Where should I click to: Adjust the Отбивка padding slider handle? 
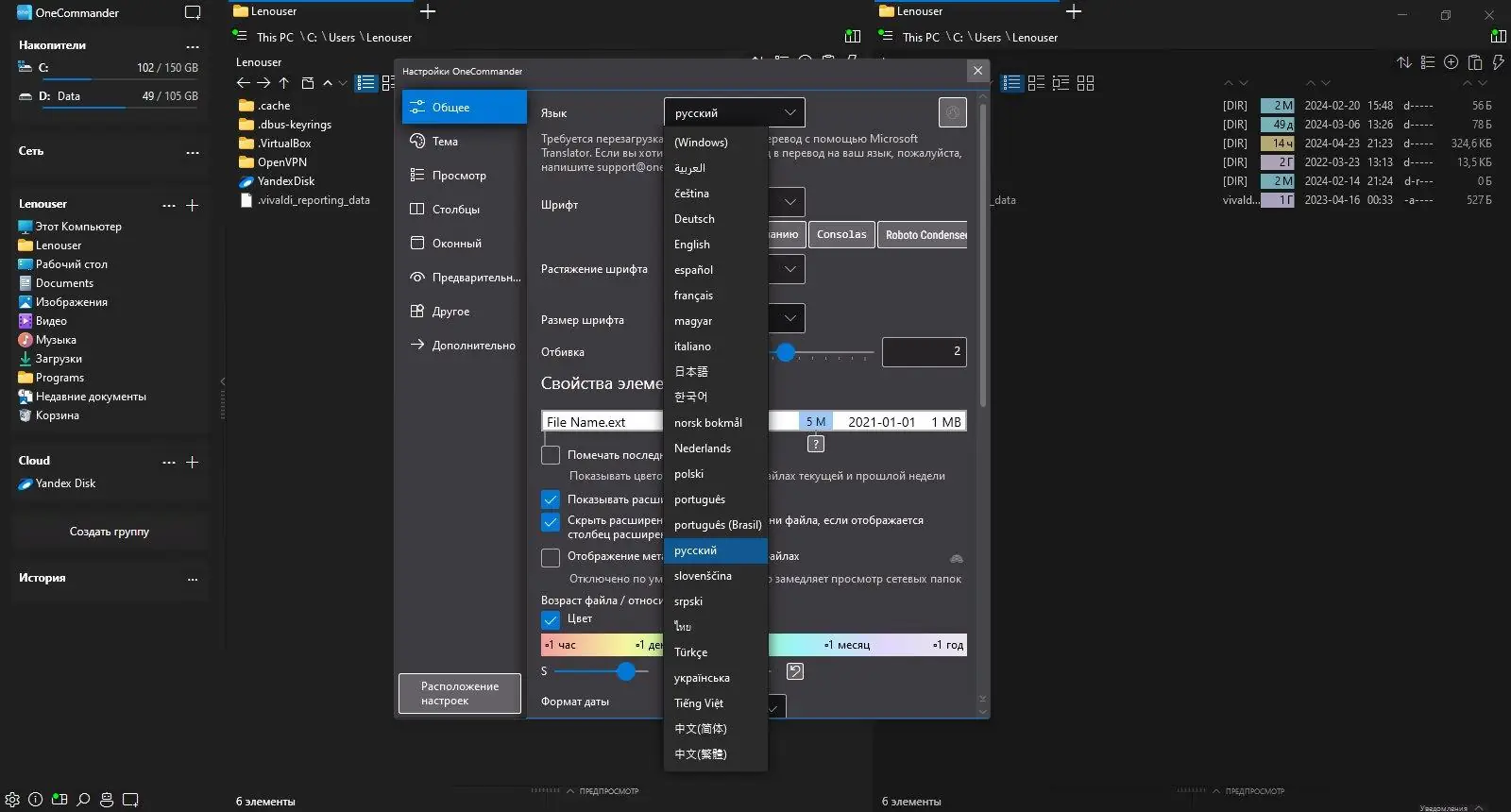coord(786,352)
